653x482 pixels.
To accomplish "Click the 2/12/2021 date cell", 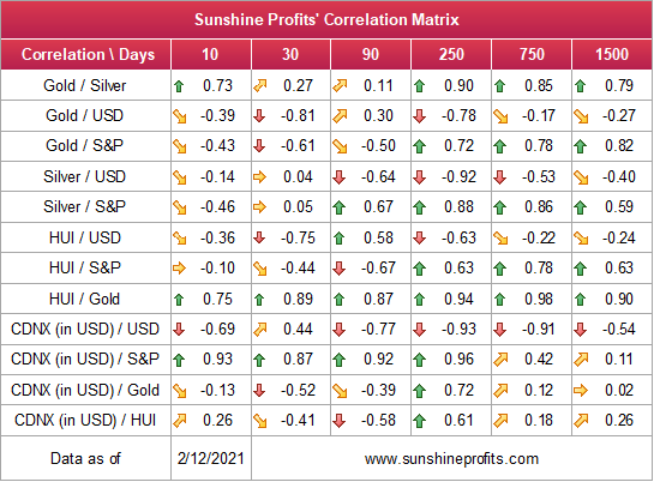I will (211, 458).
